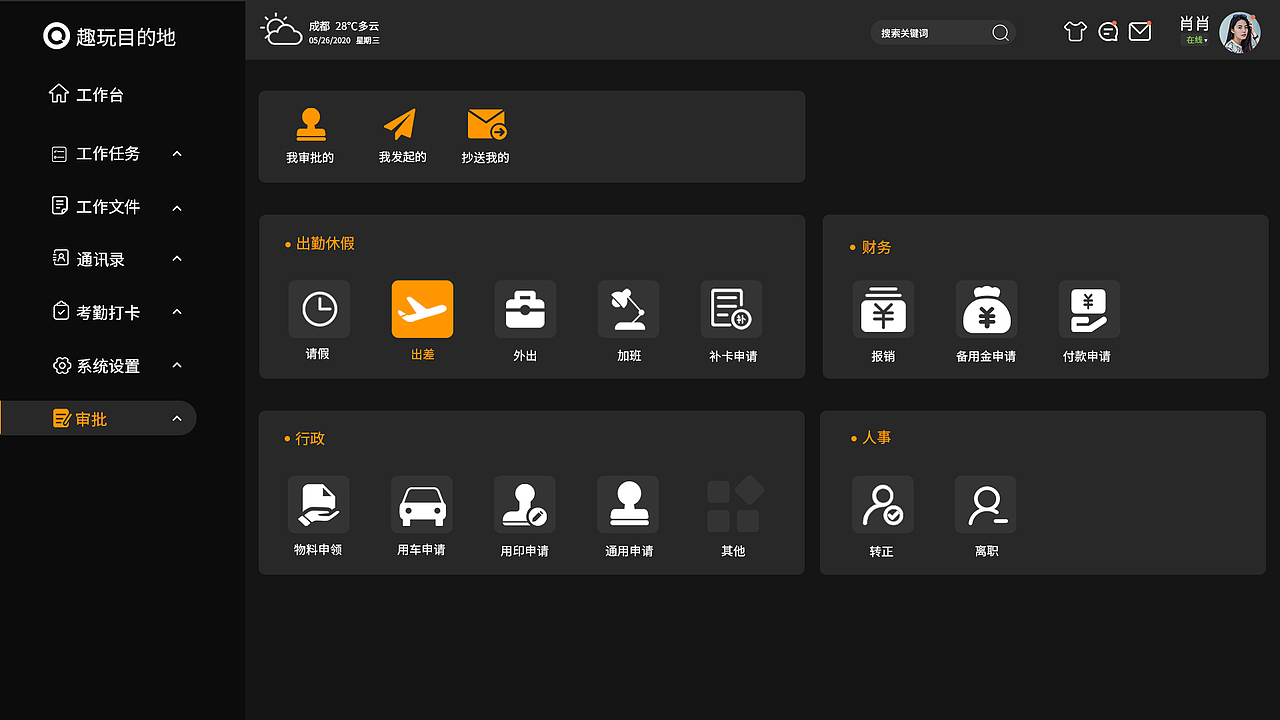The image size is (1280, 720).
Task: Select the 出差 airplane icon
Action: (x=422, y=309)
